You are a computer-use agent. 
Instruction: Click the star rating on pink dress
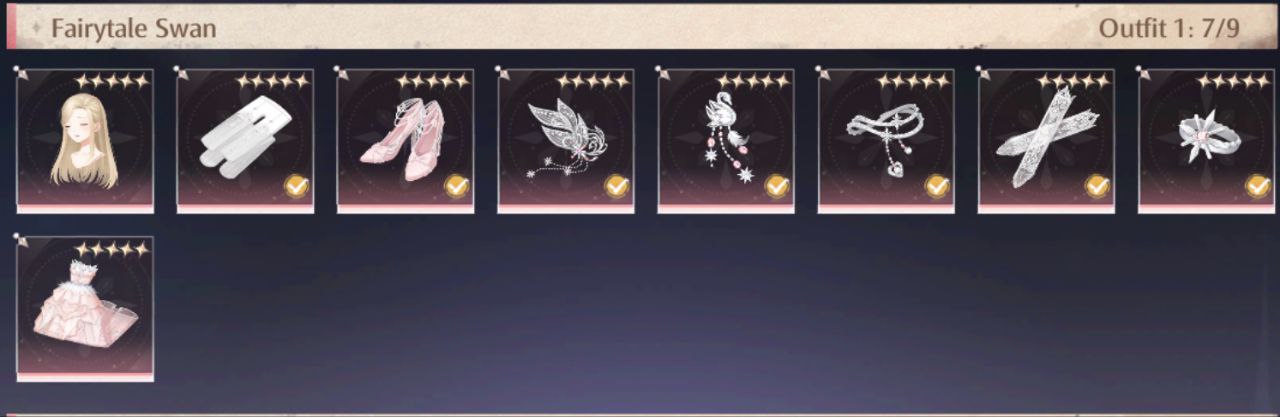pyautogui.click(x=112, y=249)
